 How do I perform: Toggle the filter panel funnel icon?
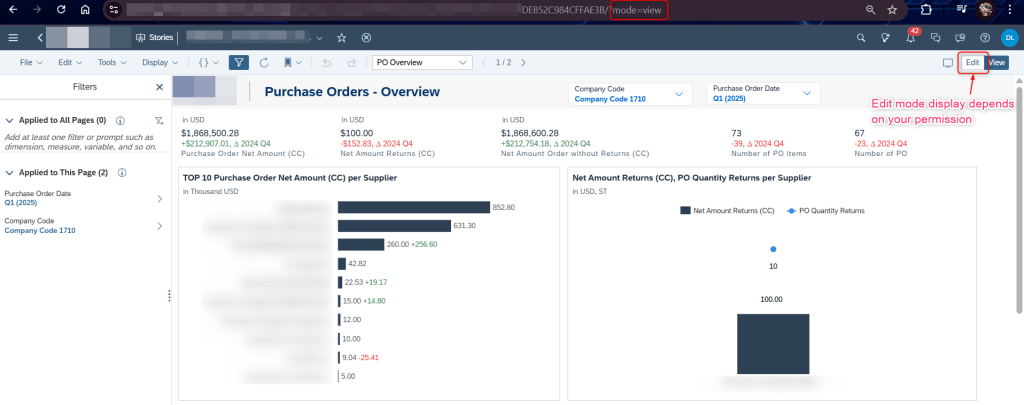239,62
